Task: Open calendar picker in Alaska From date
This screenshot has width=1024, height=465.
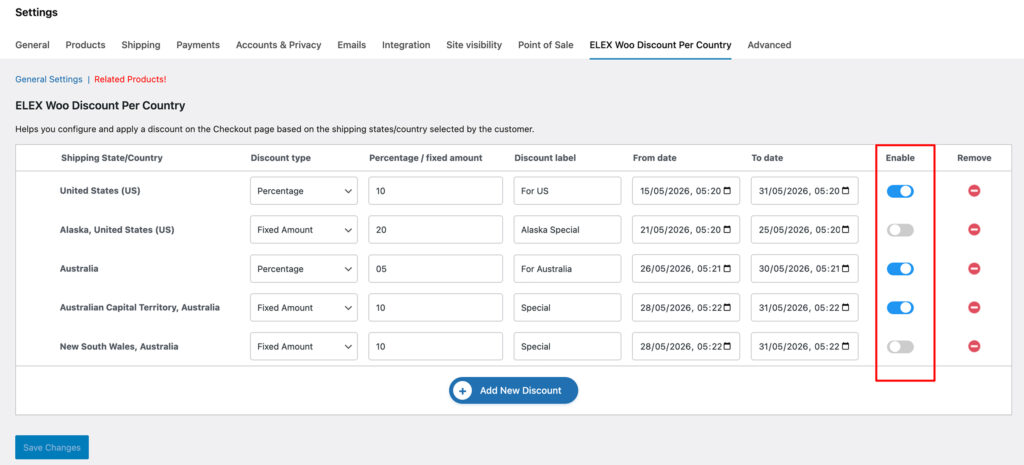Action: coord(727,230)
